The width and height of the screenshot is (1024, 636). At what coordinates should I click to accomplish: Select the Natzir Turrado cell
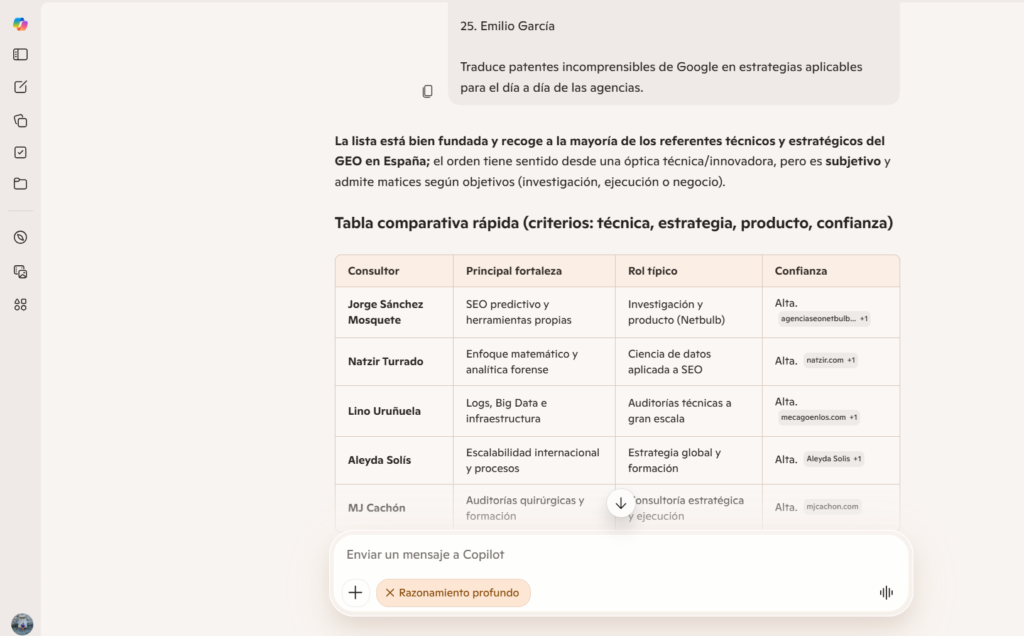tap(394, 362)
